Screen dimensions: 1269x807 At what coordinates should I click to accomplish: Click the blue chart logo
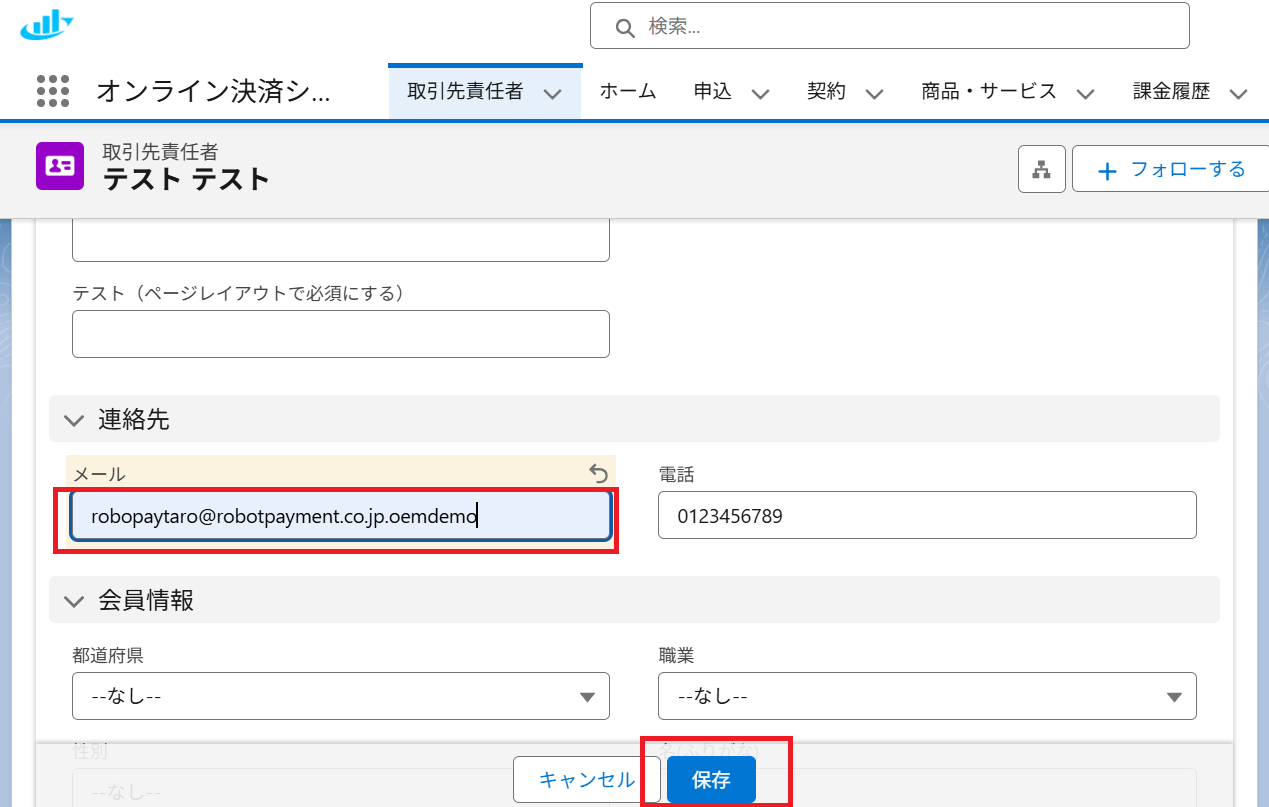pyautogui.click(x=47, y=24)
